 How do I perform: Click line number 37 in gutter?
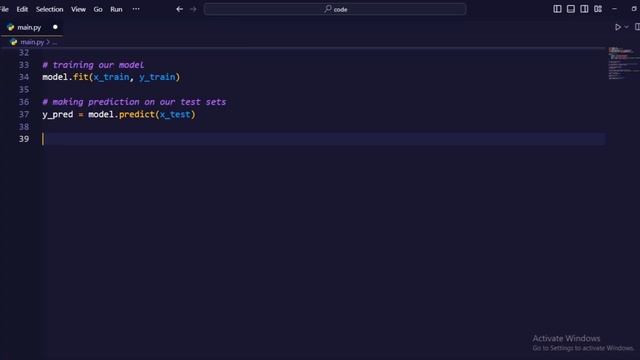[24, 115]
